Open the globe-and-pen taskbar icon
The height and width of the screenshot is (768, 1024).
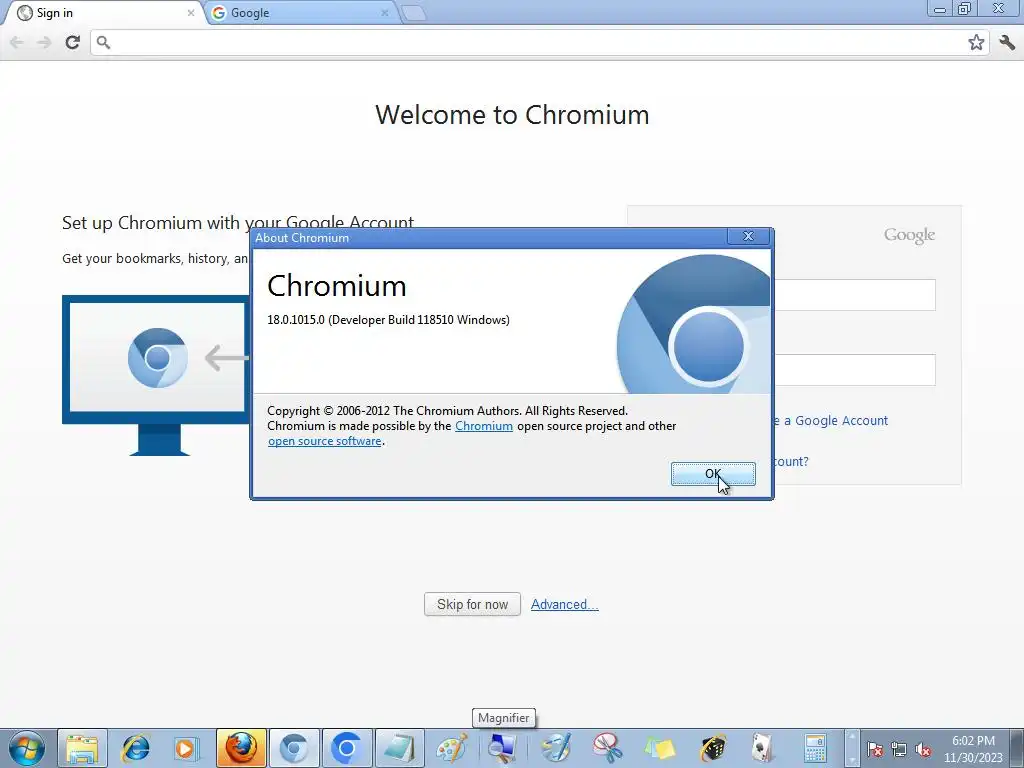pyautogui.click(x=556, y=748)
